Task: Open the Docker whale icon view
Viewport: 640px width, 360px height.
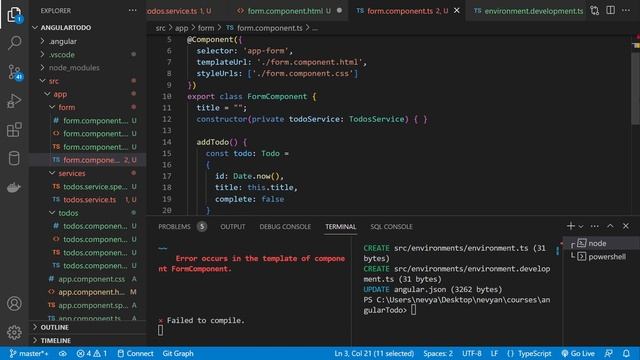Action: (x=14, y=187)
